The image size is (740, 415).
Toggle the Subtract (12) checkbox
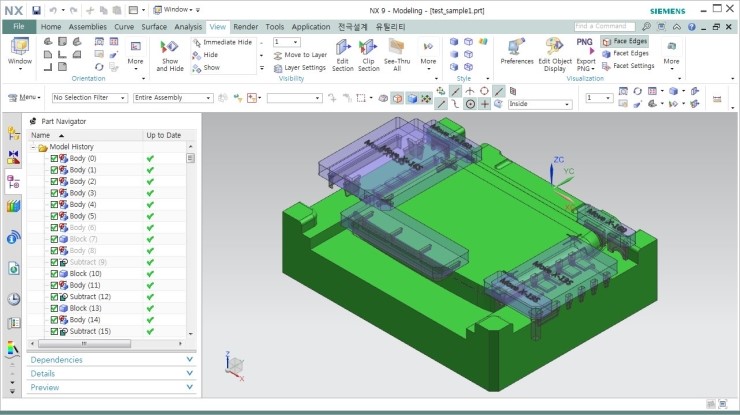pyautogui.click(x=54, y=297)
